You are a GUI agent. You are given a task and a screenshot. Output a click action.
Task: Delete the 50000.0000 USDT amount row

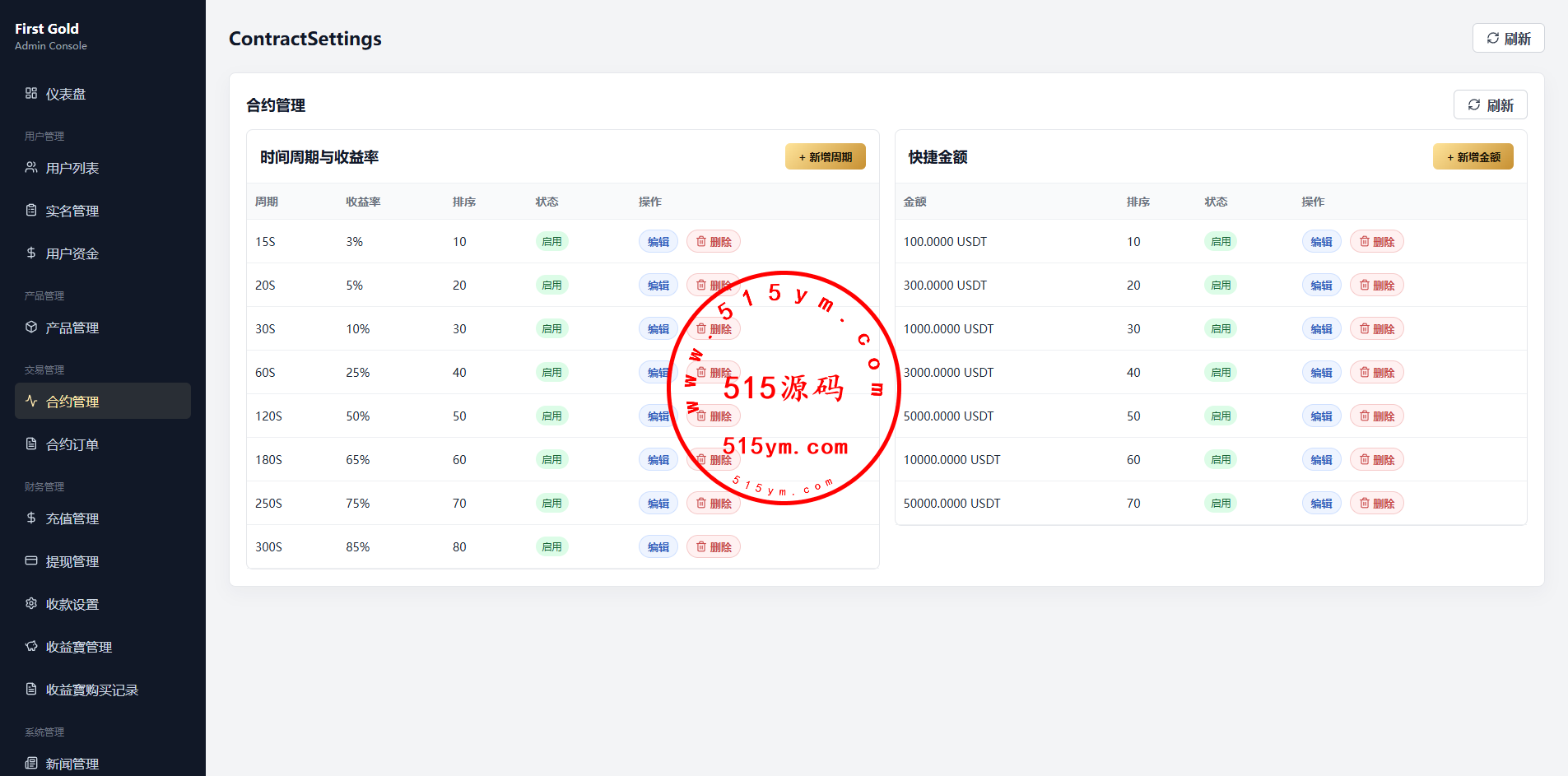[x=1377, y=503]
